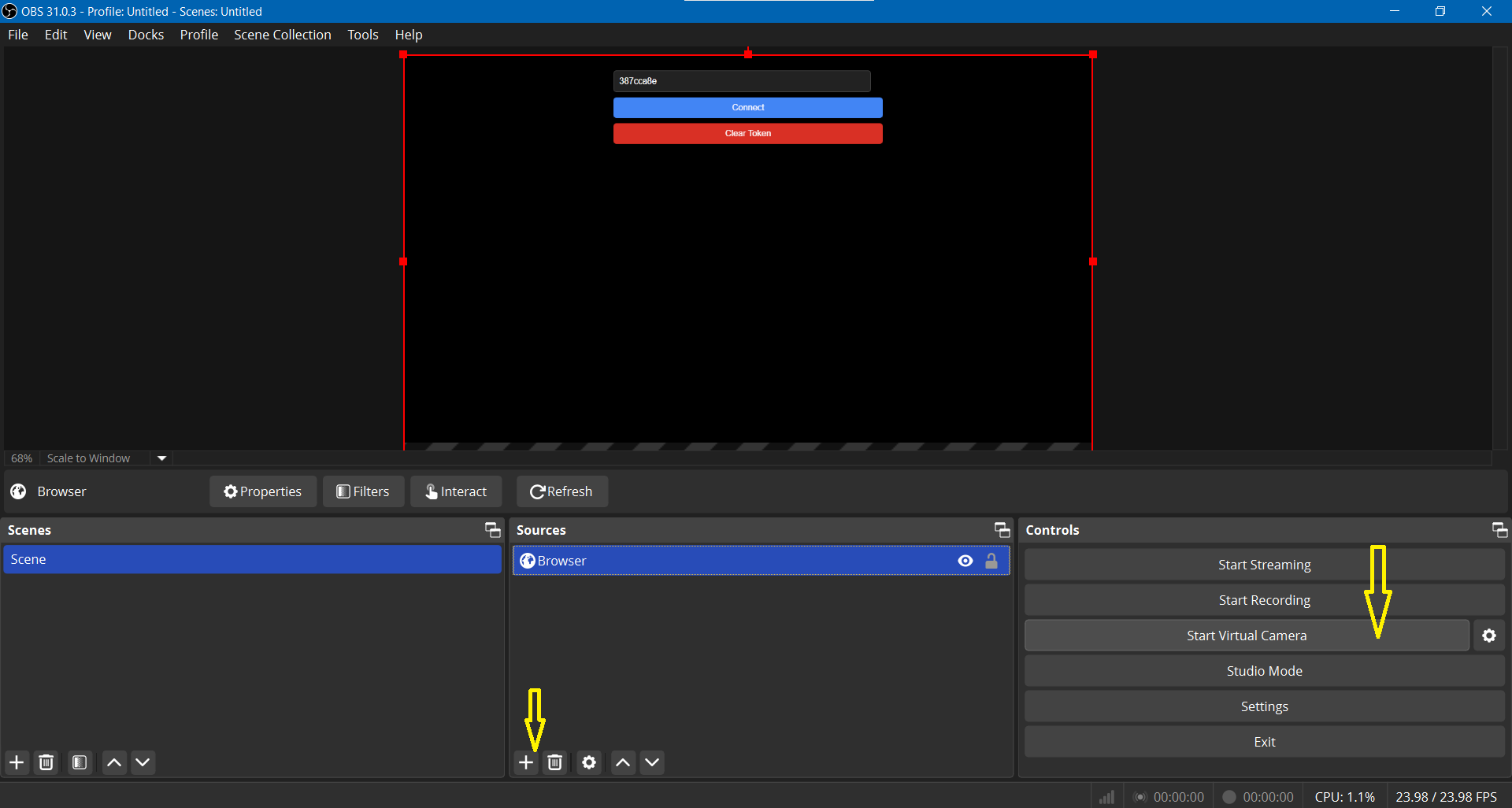This screenshot has width=1512, height=808.
Task: Click top-left corner transform handle
Action: tap(403, 54)
